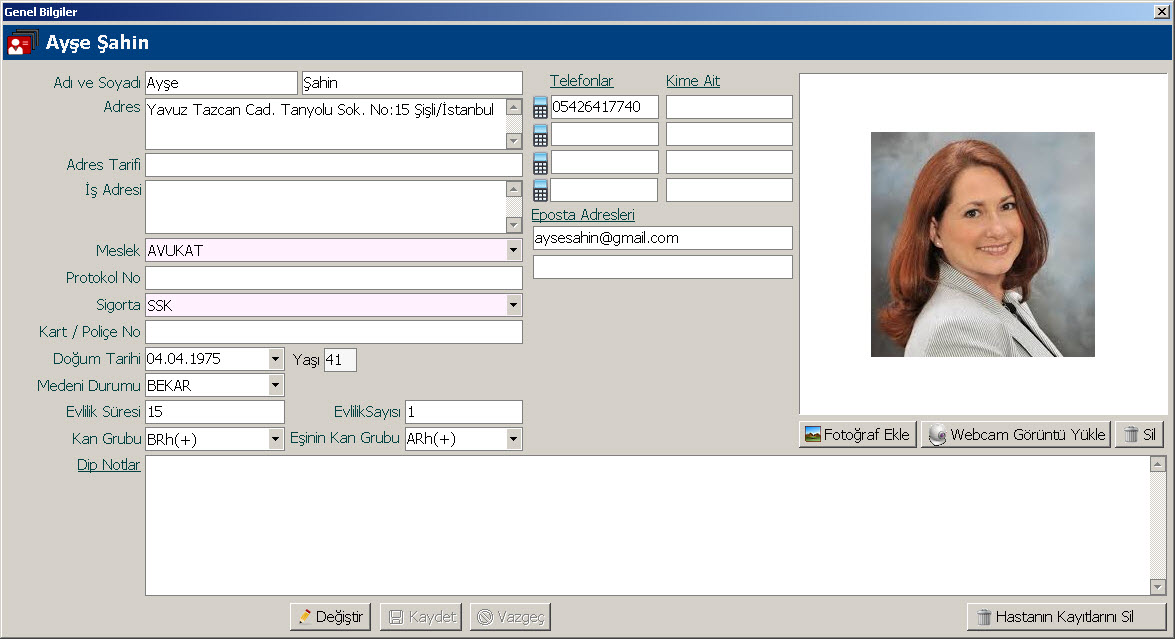Click the Genel Bilgiler window title
This screenshot has height=639, width=1175.
(x=41, y=12)
